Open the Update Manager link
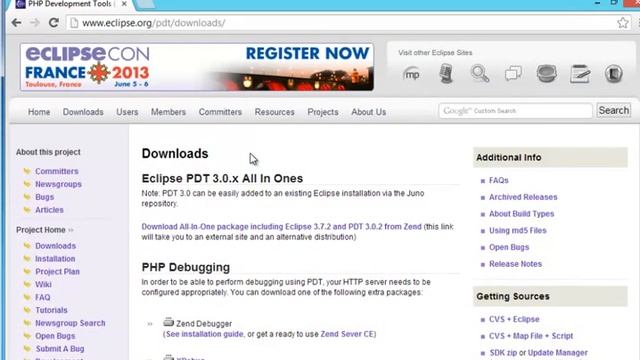 558,353
